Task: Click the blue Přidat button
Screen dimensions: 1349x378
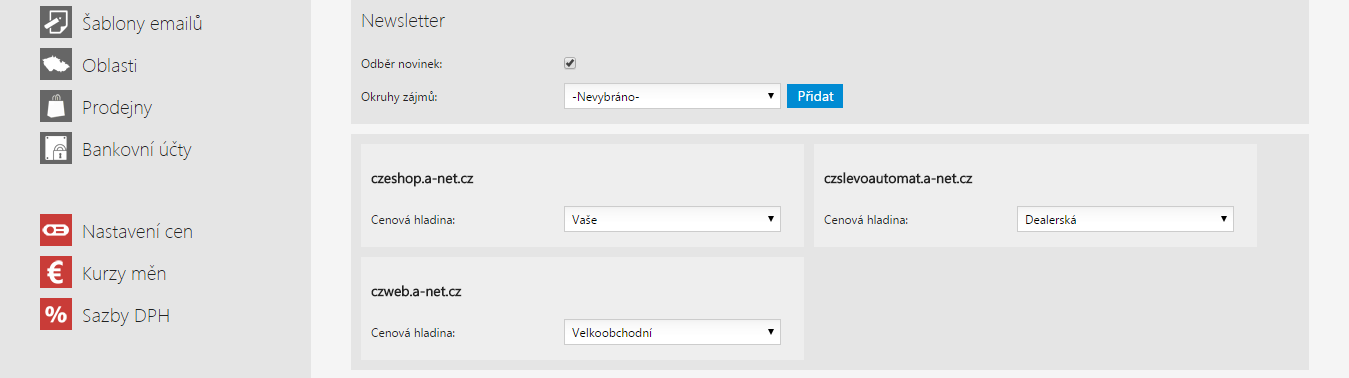Action: [815, 96]
